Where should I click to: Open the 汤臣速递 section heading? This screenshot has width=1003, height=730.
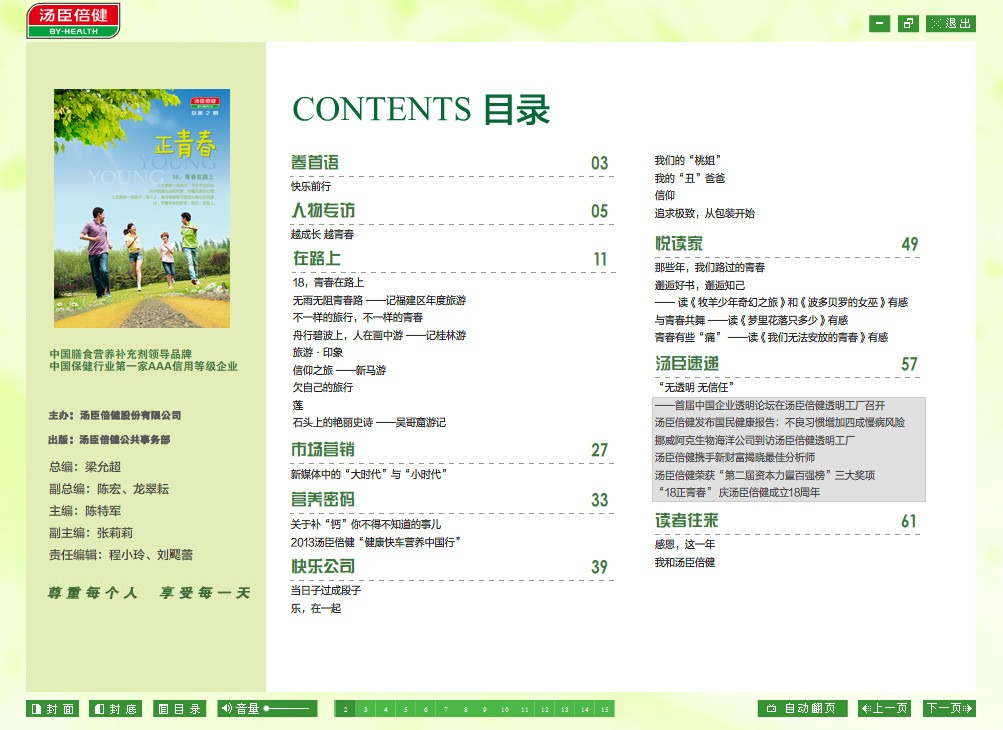point(687,363)
